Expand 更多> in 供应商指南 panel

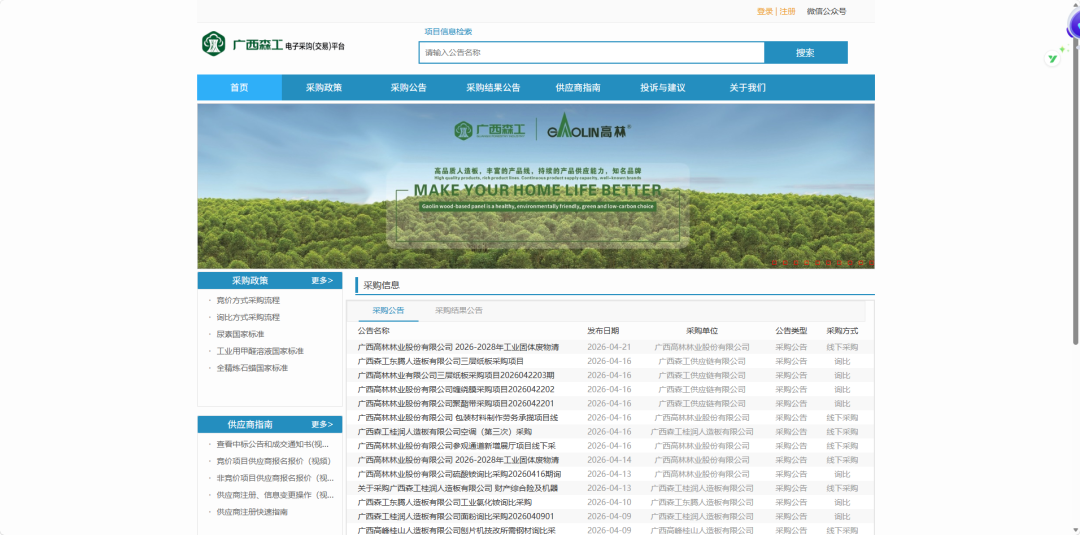click(322, 424)
